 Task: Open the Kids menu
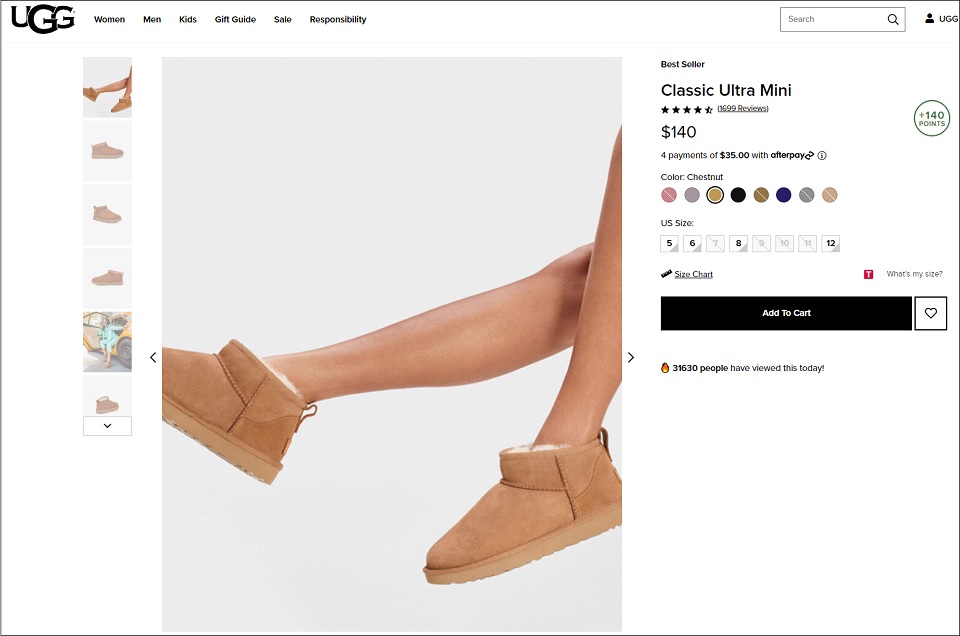pyautogui.click(x=188, y=20)
